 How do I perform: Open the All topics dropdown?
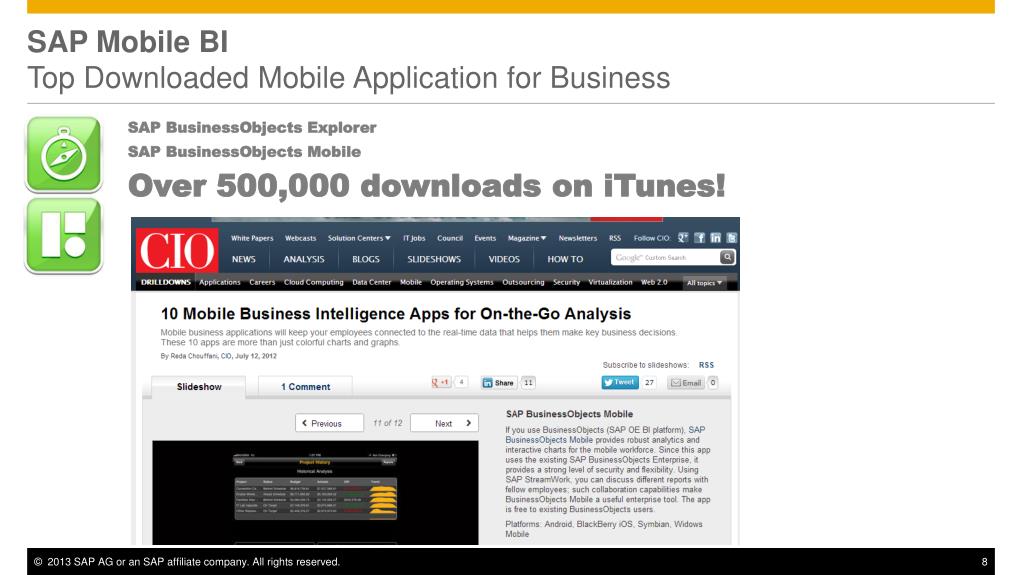704,283
